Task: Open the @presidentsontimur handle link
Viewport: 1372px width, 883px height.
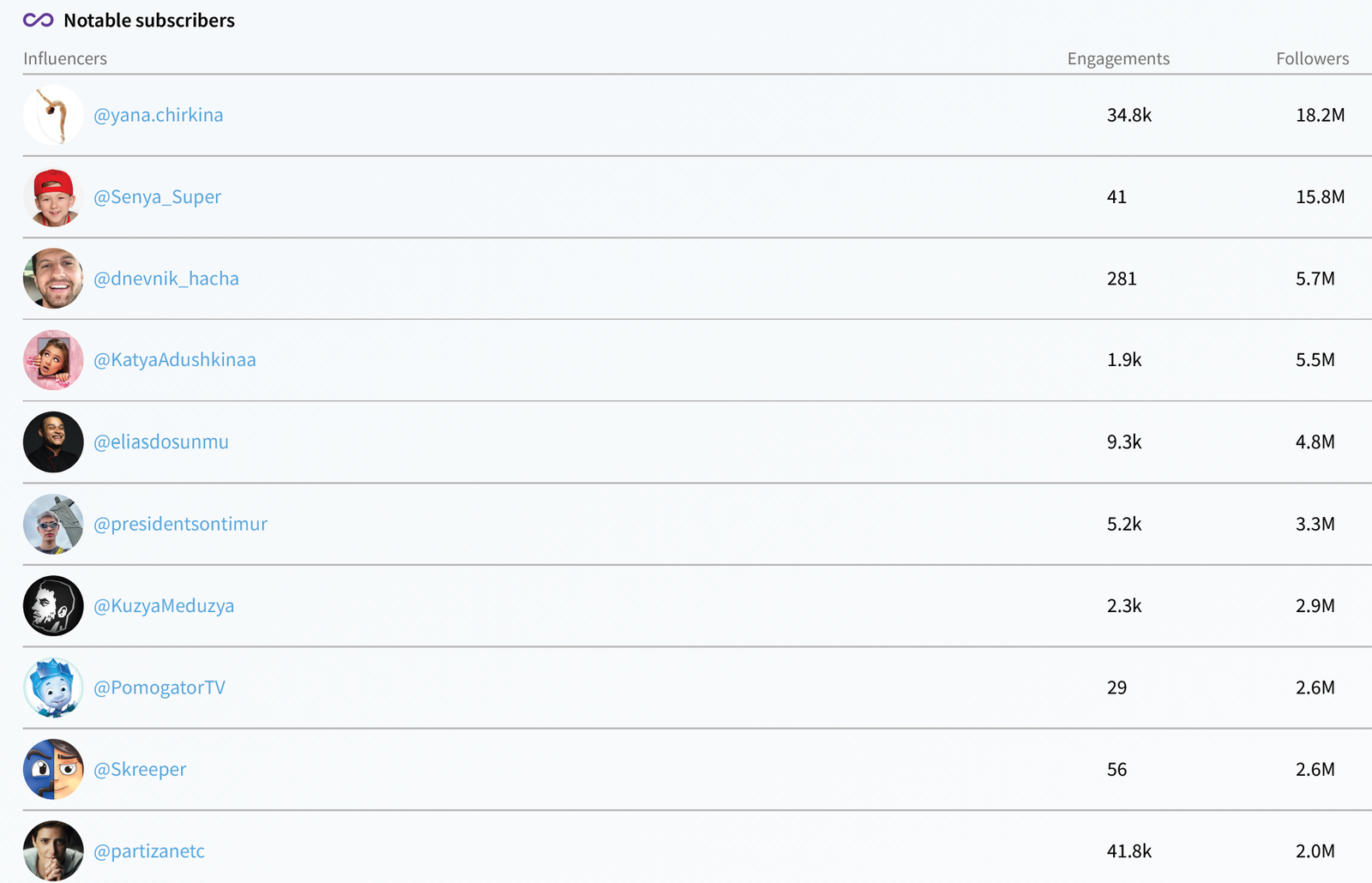Action: tap(180, 524)
